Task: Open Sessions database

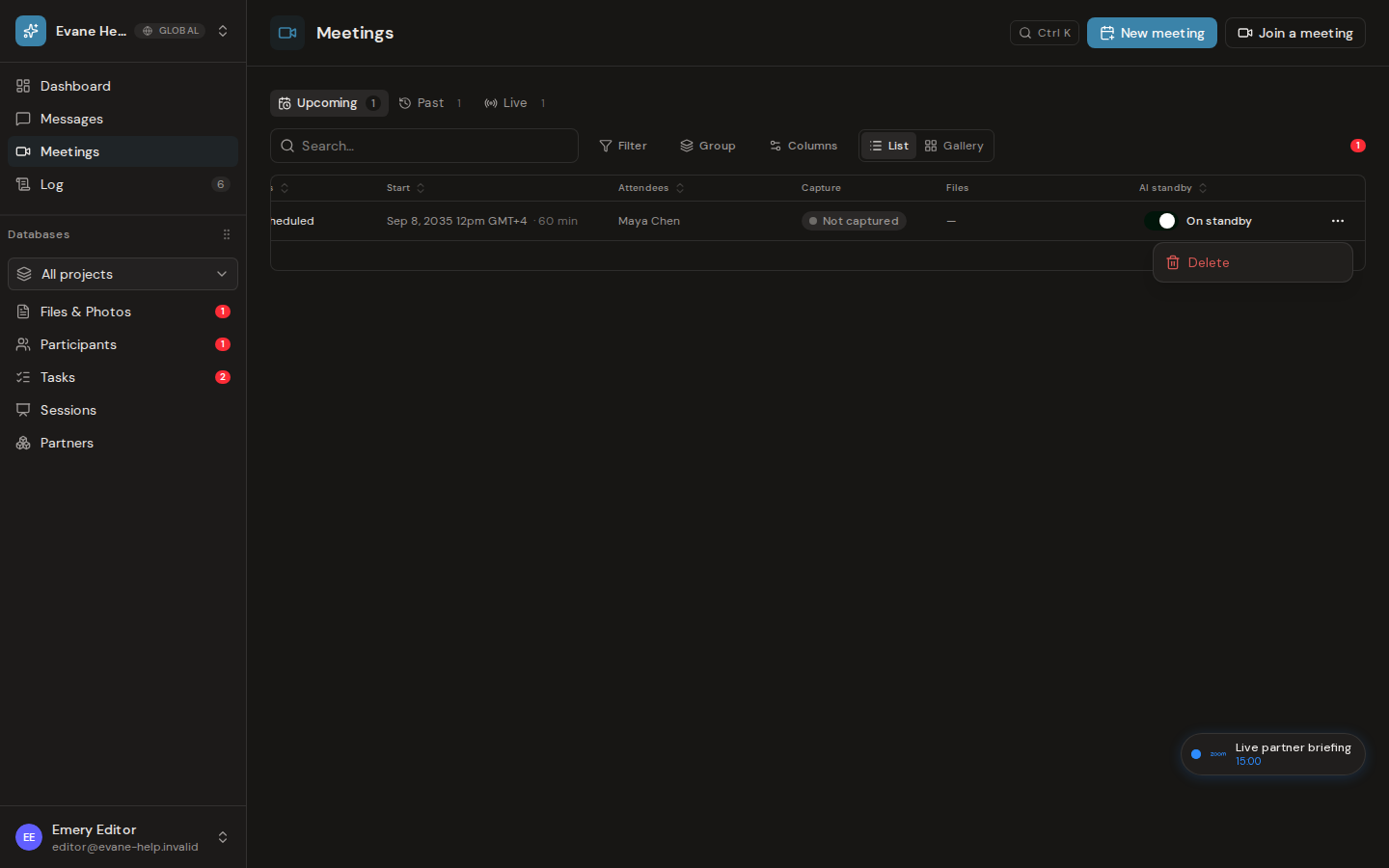Action: (x=123, y=410)
